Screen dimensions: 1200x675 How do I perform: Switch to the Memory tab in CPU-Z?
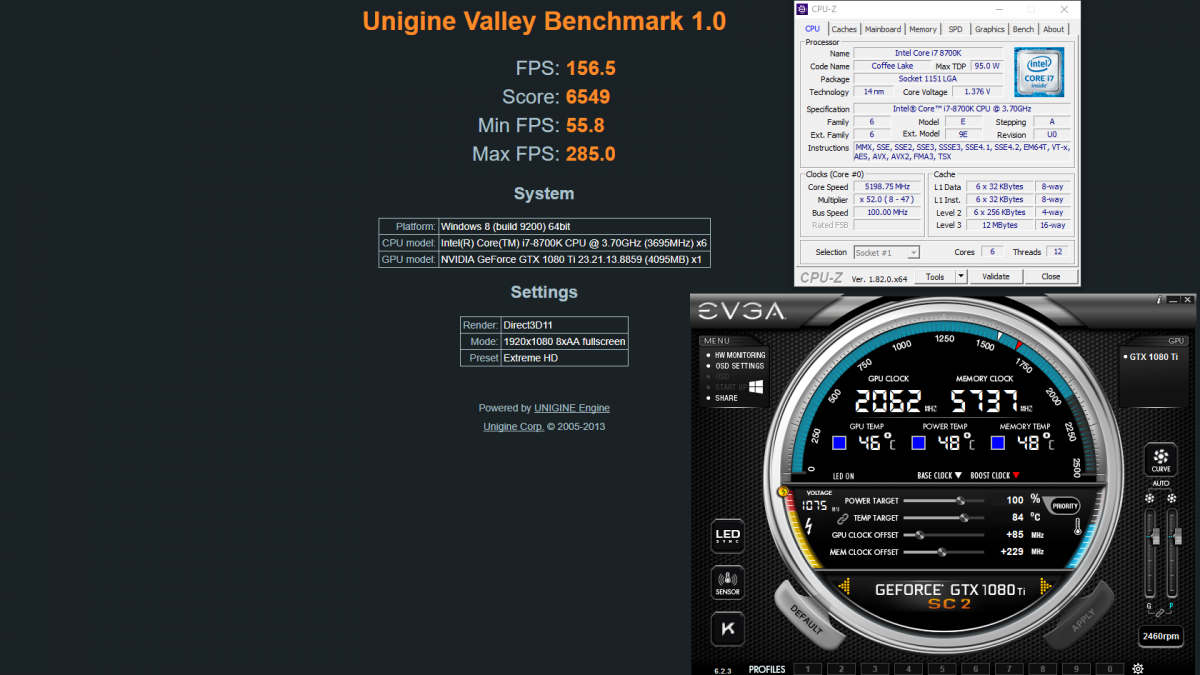(923, 29)
